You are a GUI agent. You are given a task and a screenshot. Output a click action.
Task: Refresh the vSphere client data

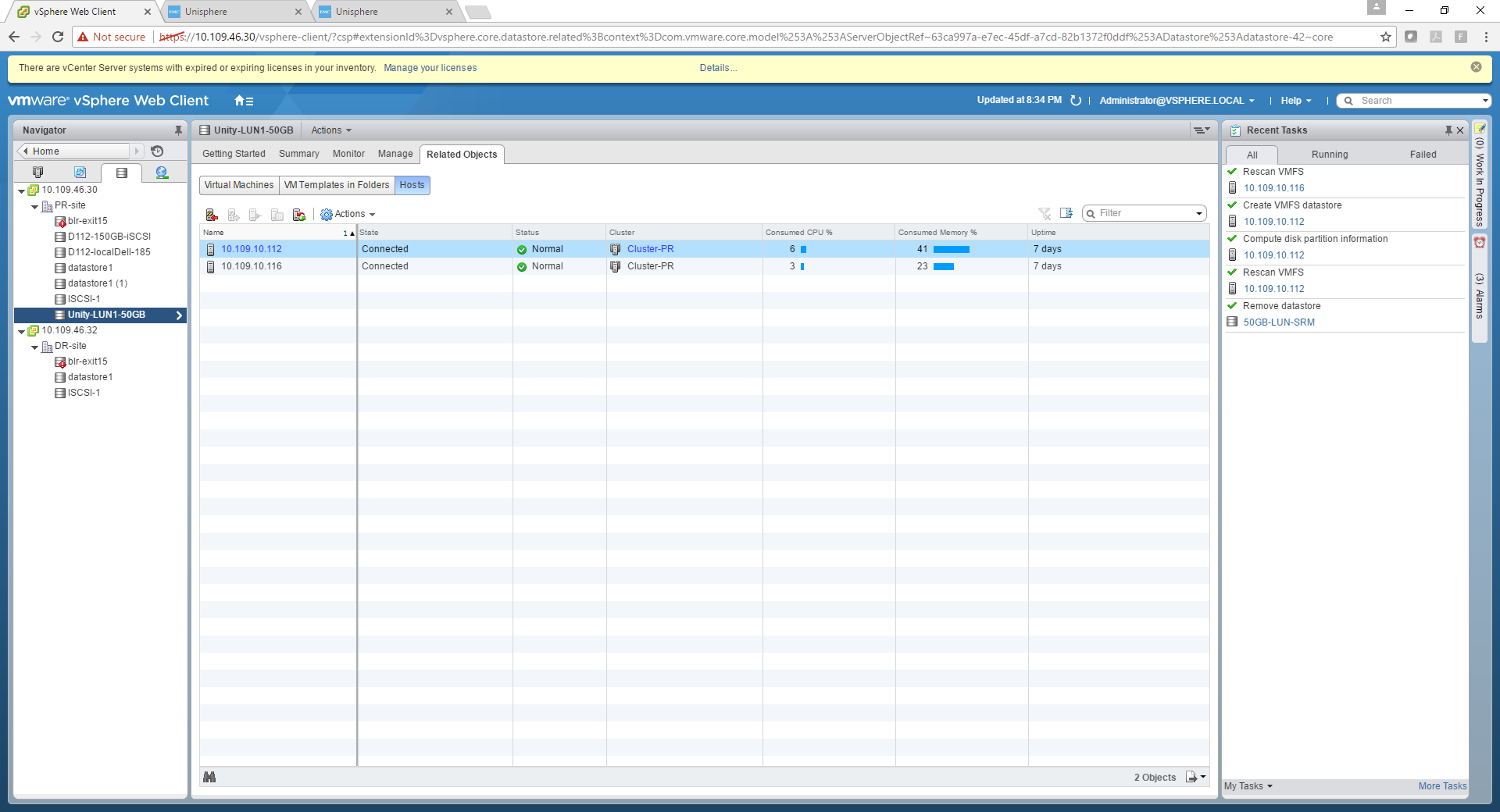click(1076, 101)
